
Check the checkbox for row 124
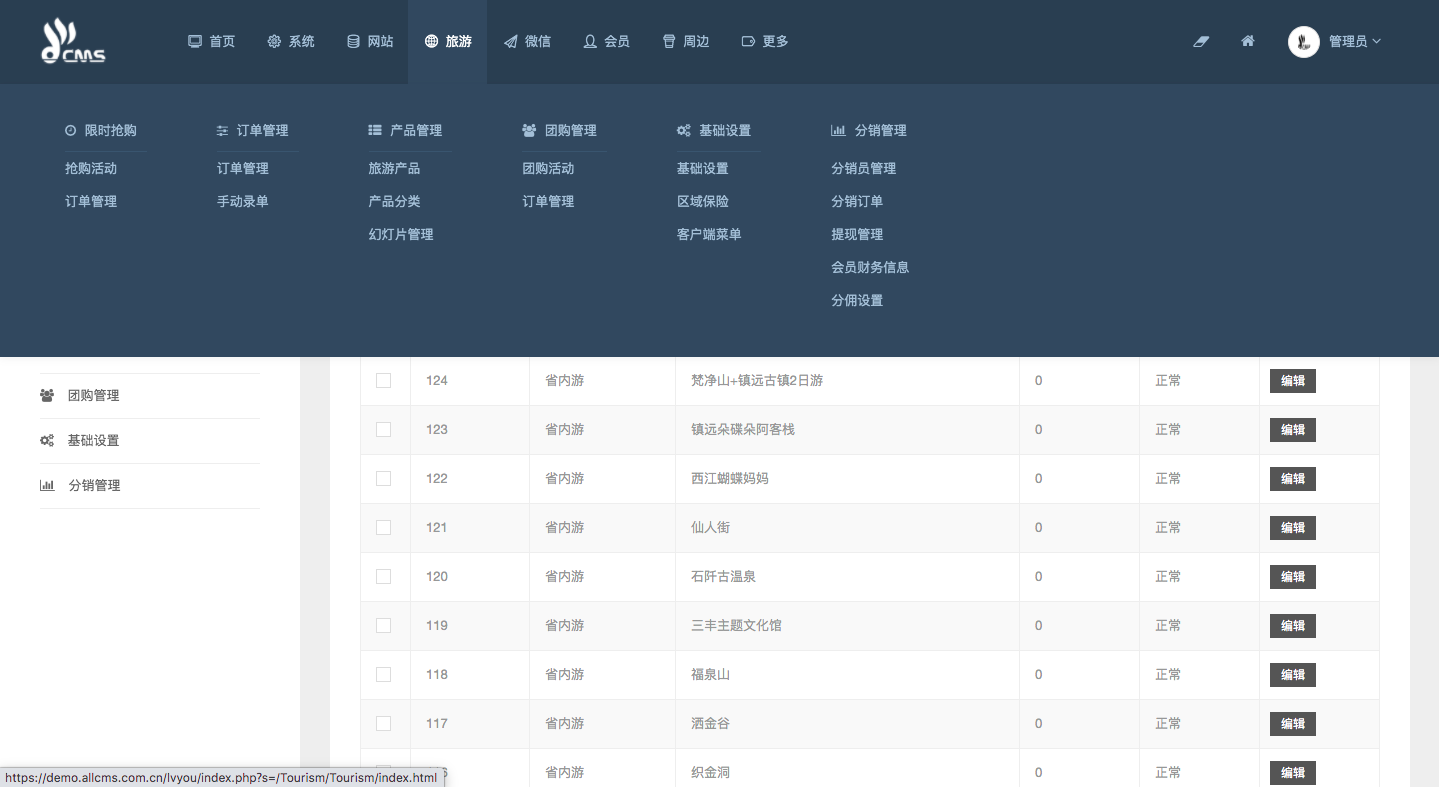pyautogui.click(x=383, y=380)
